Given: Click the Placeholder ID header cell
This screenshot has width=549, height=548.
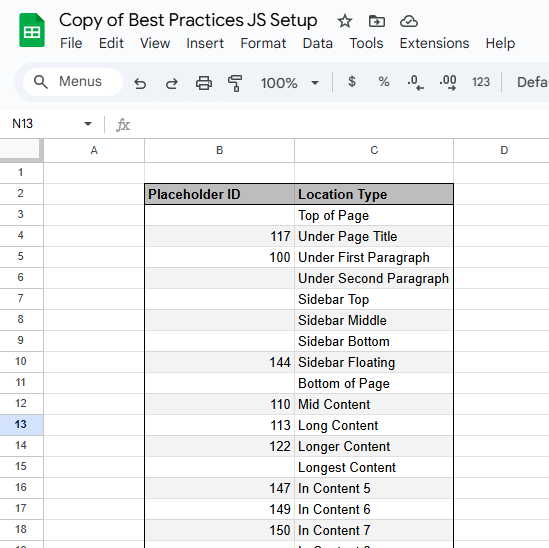Looking at the screenshot, I should click(220, 194).
